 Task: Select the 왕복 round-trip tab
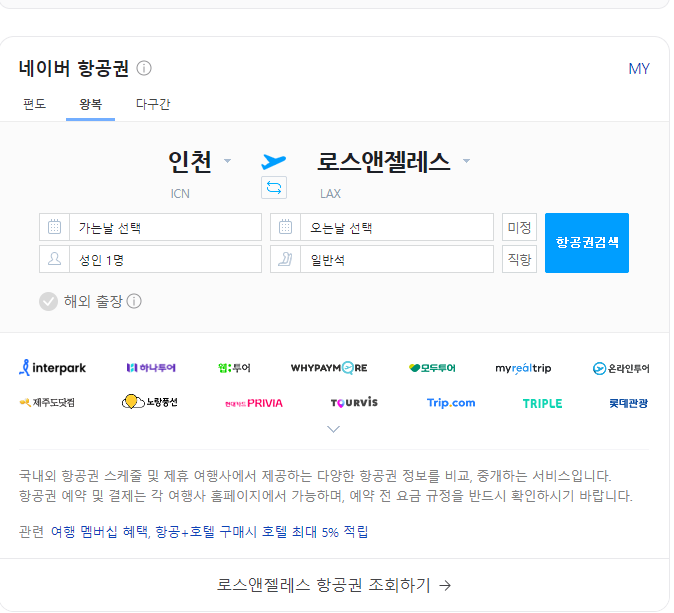pyautogui.click(x=90, y=104)
